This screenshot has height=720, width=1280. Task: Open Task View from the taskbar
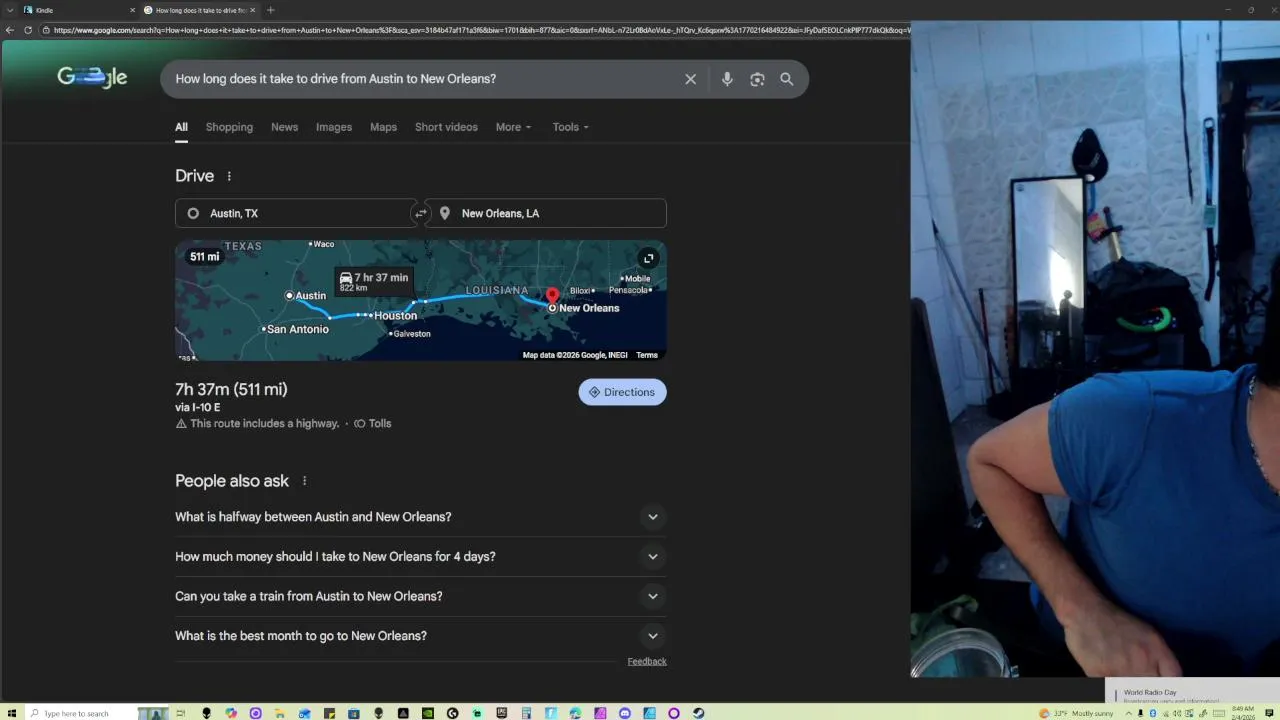click(181, 713)
